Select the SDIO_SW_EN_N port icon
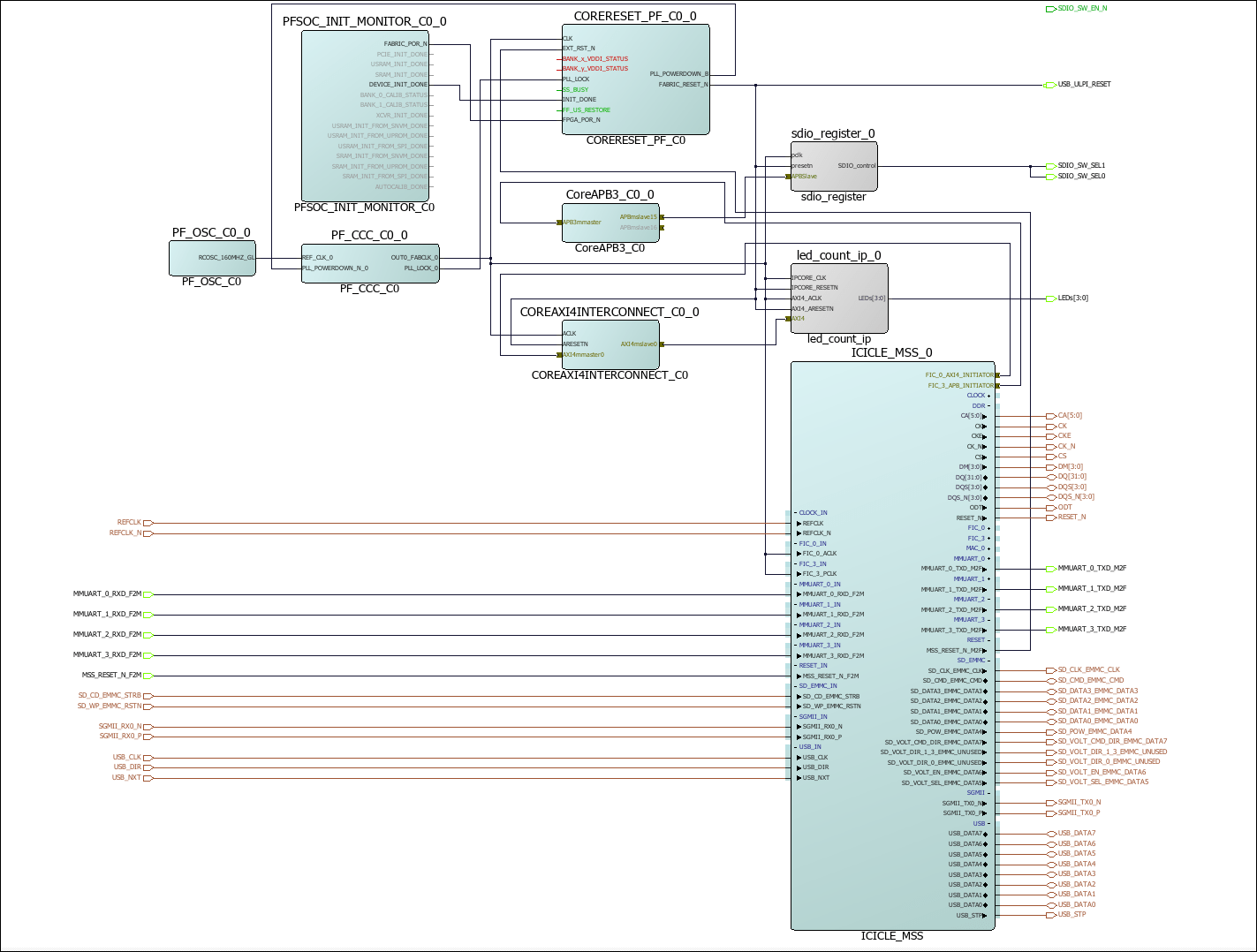This screenshot has height=952, width=1257. (x=1050, y=9)
